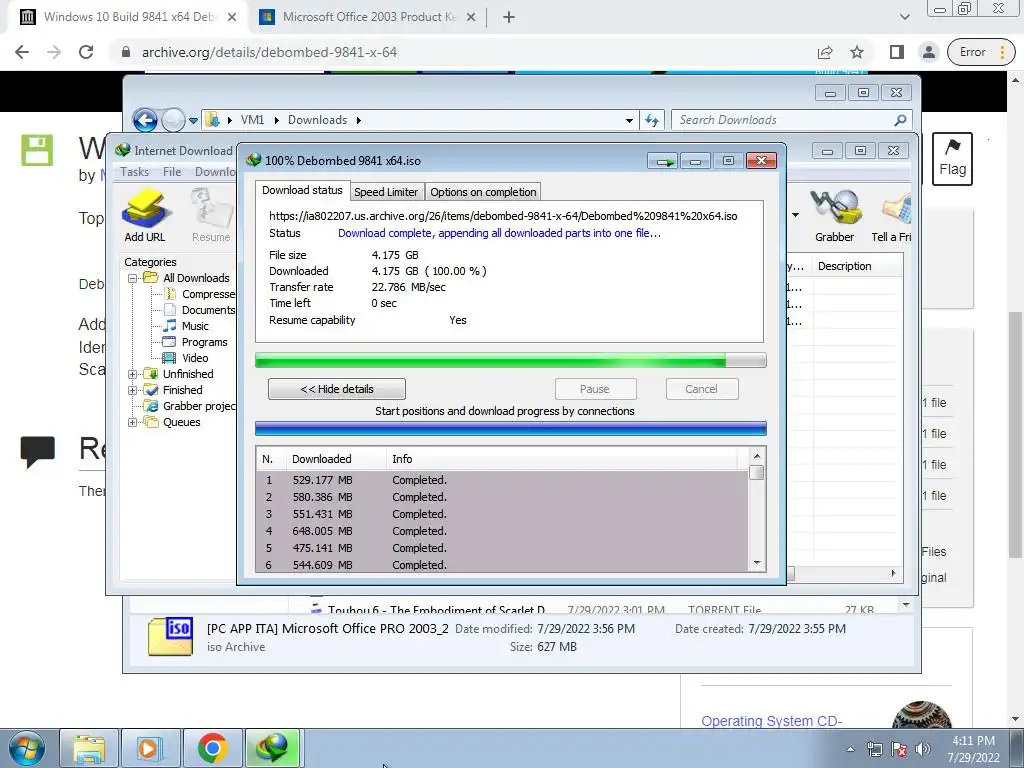Open the Explorer address bar dropdown
This screenshot has height=768, width=1024.
(629, 120)
